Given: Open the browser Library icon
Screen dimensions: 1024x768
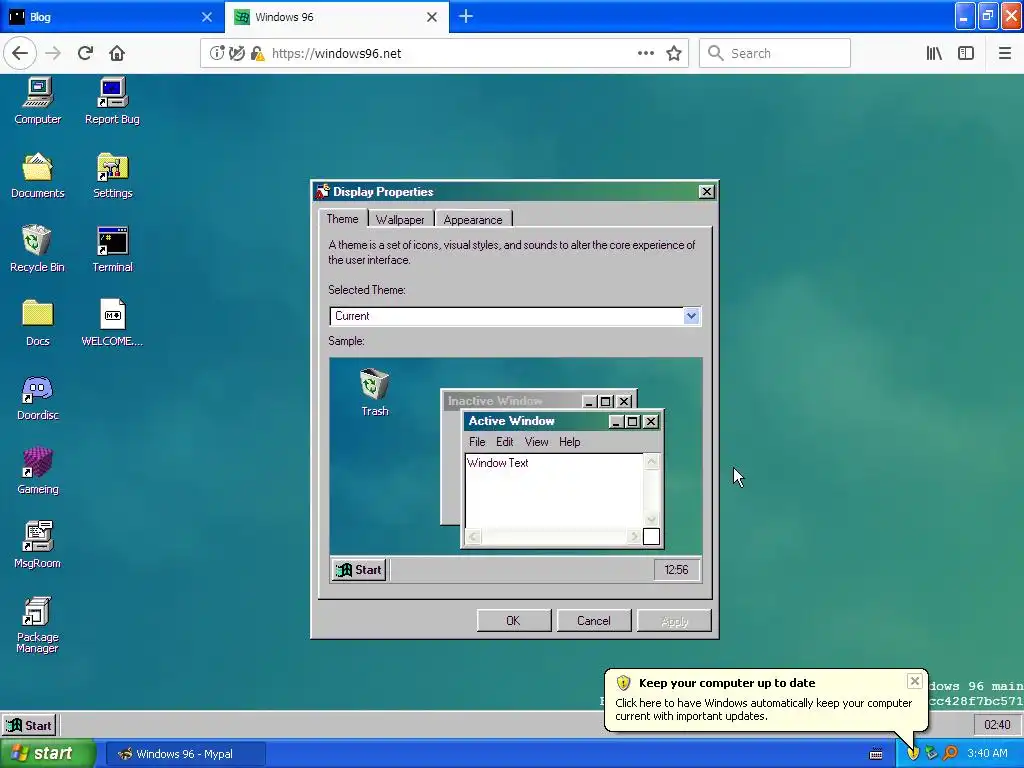Looking at the screenshot, I should [934, 53].
